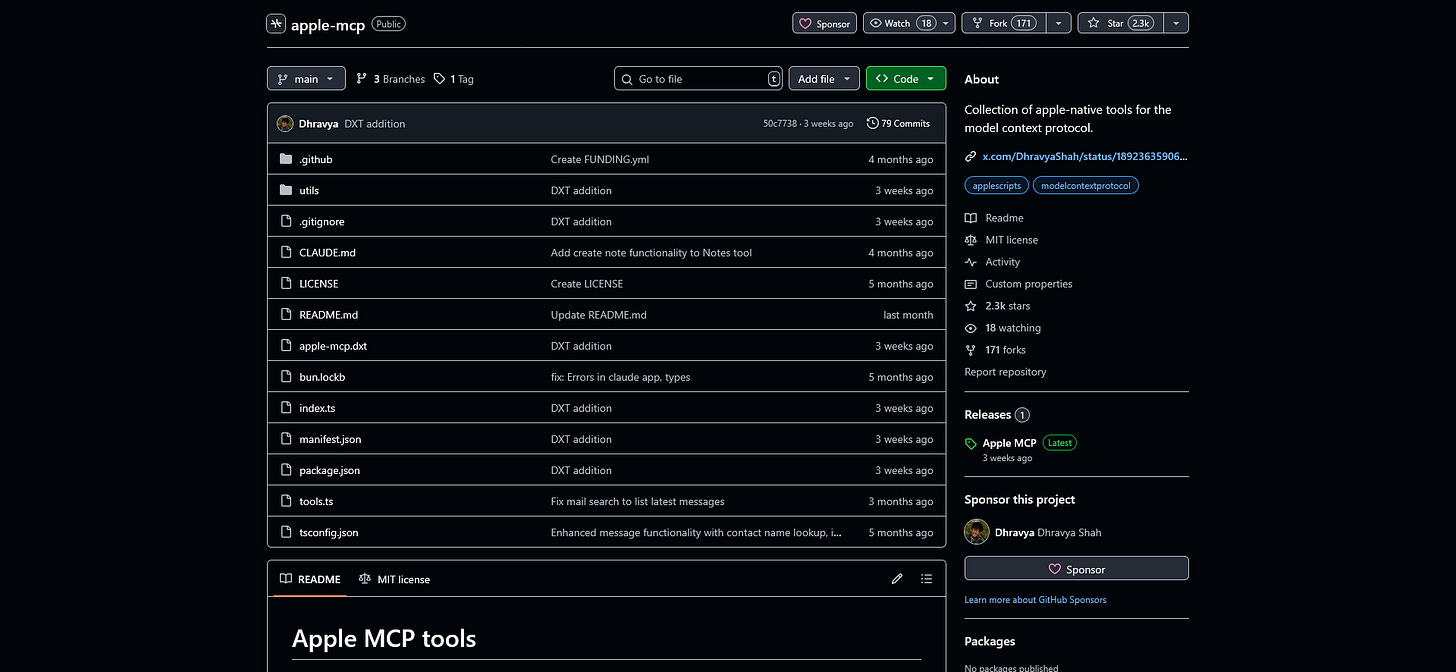Click the eye icon beside 18 watching

970,328
